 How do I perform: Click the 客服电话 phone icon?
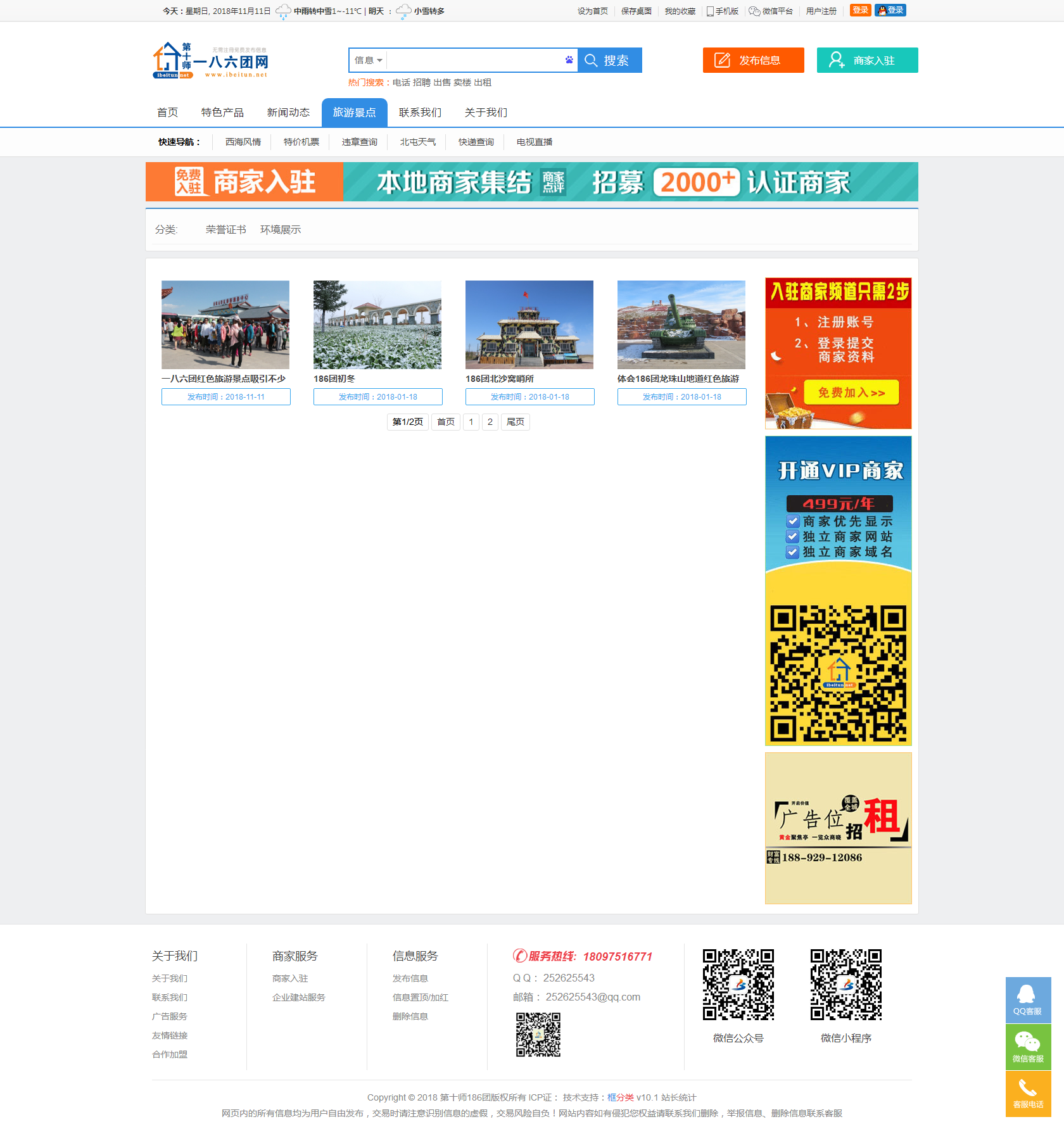click(1027, 1090)
